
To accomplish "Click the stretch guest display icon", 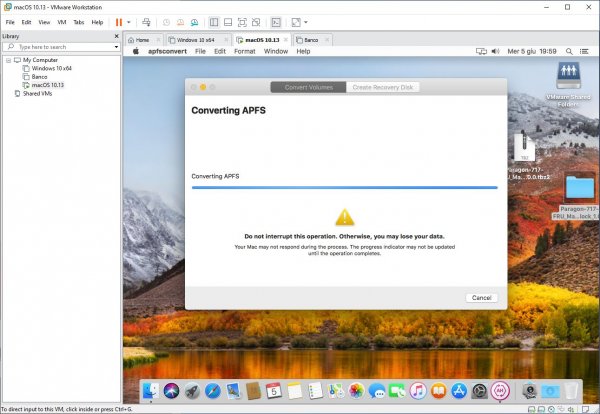I will [296, 22].
